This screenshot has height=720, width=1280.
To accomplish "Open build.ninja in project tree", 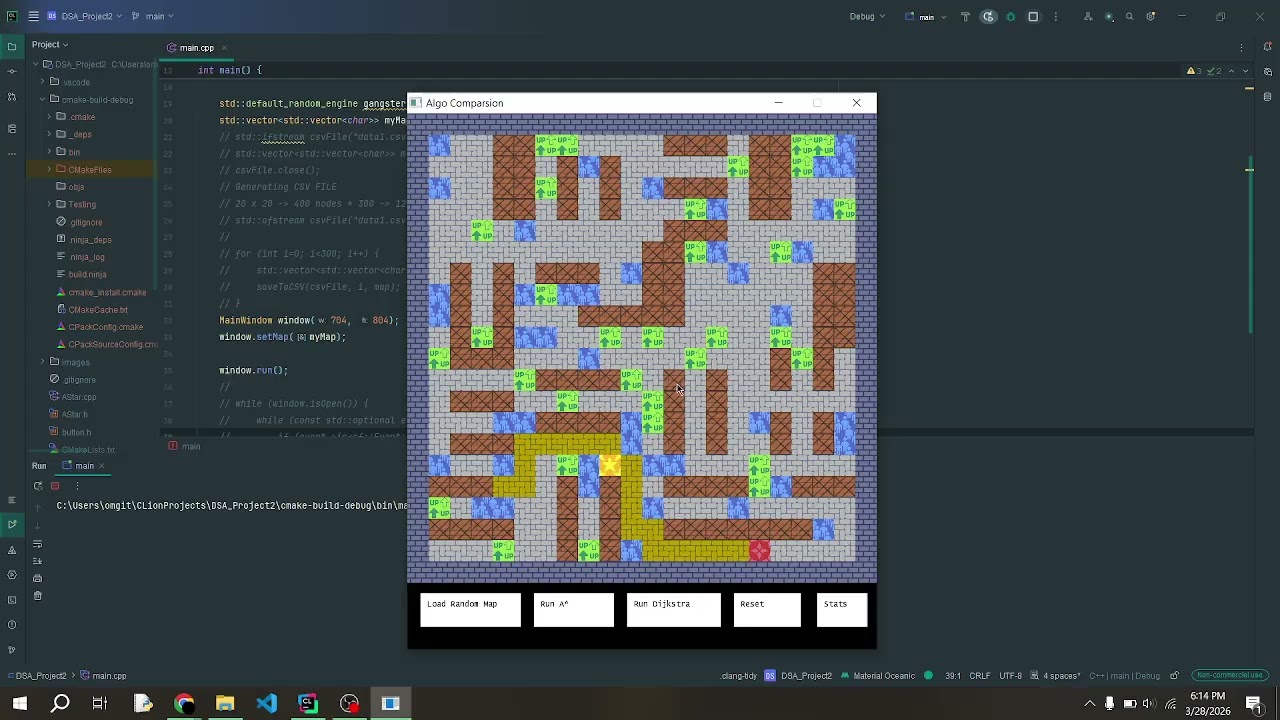I will (x=87, y=274).
